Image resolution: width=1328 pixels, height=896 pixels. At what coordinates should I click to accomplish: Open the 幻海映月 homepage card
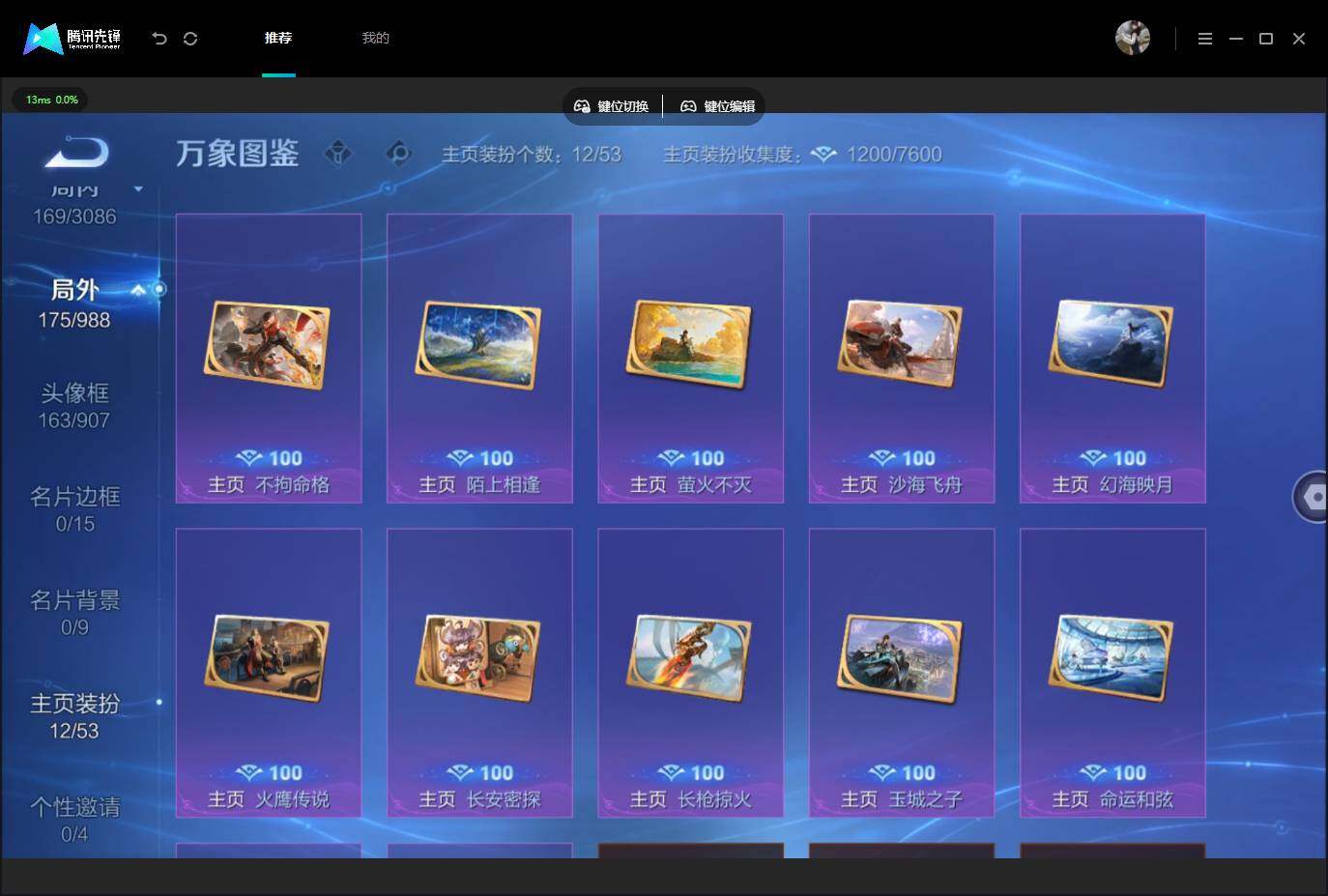[1112, 359]
